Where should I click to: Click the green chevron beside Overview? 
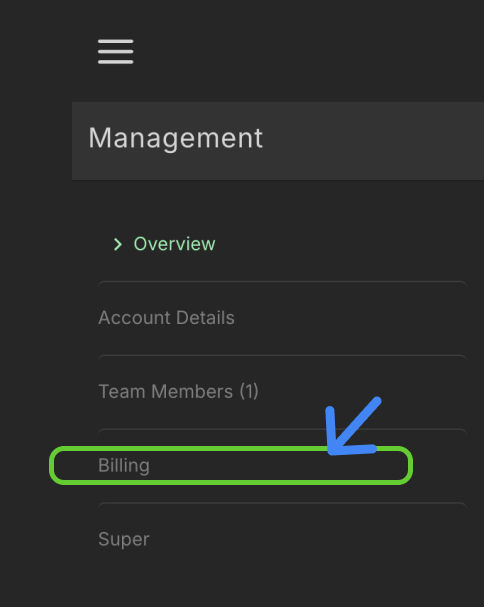coord(118,244)
